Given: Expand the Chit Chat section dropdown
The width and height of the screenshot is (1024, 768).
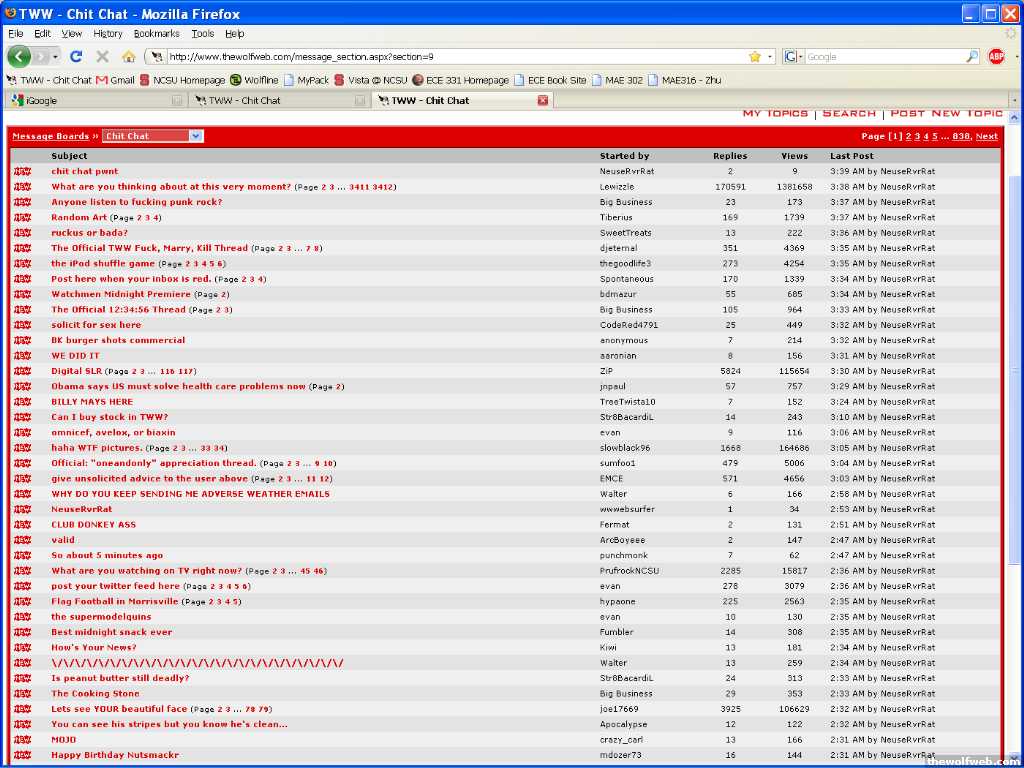Looking at the screenshot, I should [x=195, y=136].
